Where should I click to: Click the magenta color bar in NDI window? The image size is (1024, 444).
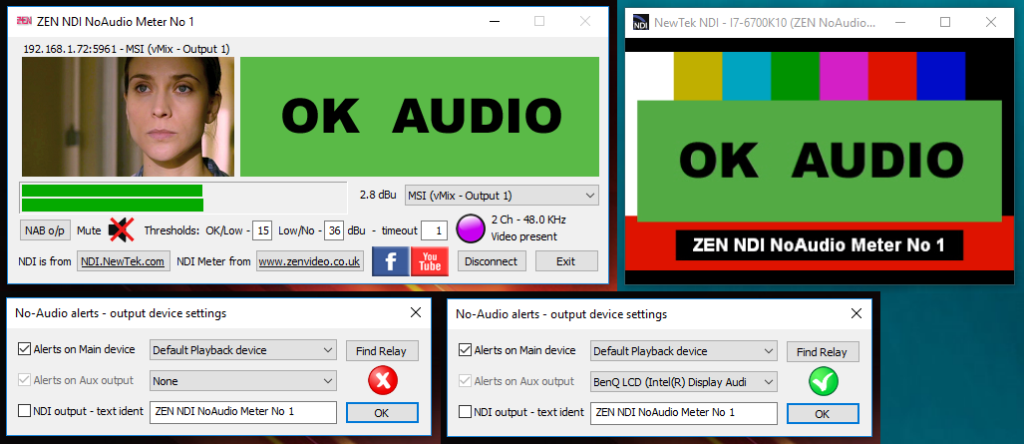844,76
